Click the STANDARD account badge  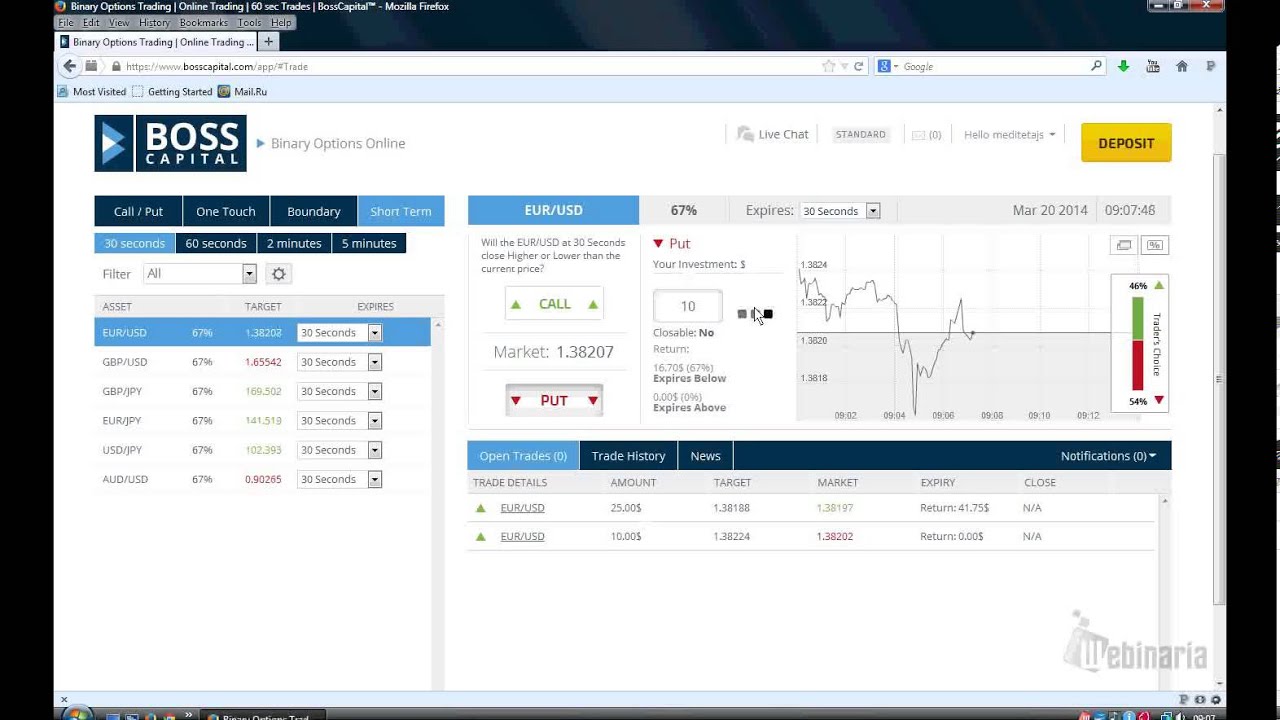[860, 134]
